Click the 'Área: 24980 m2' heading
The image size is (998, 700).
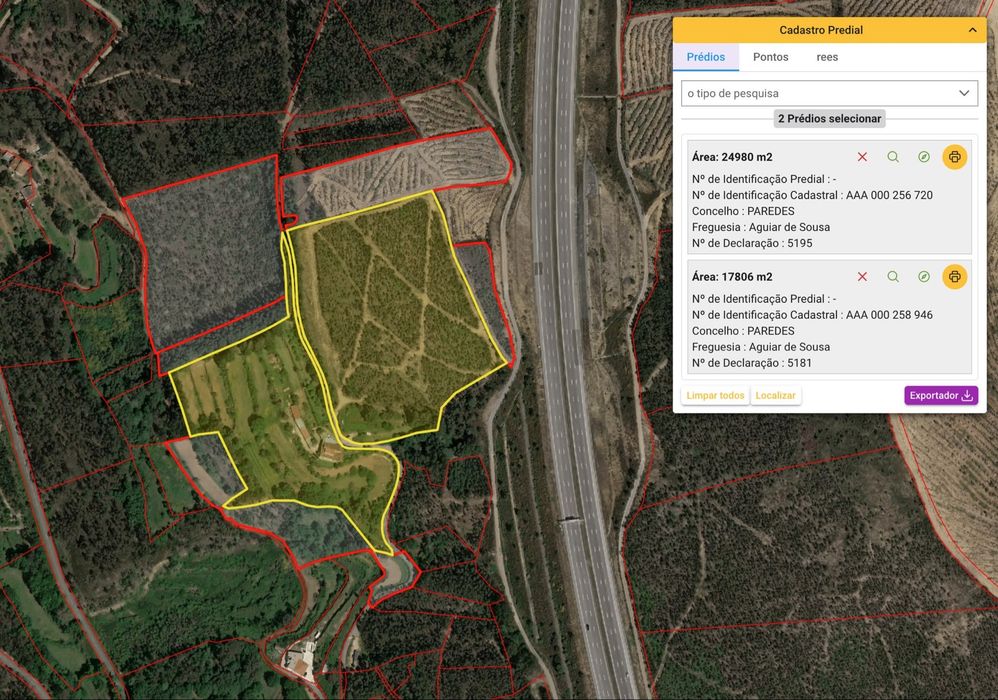(x=732, y=157)
